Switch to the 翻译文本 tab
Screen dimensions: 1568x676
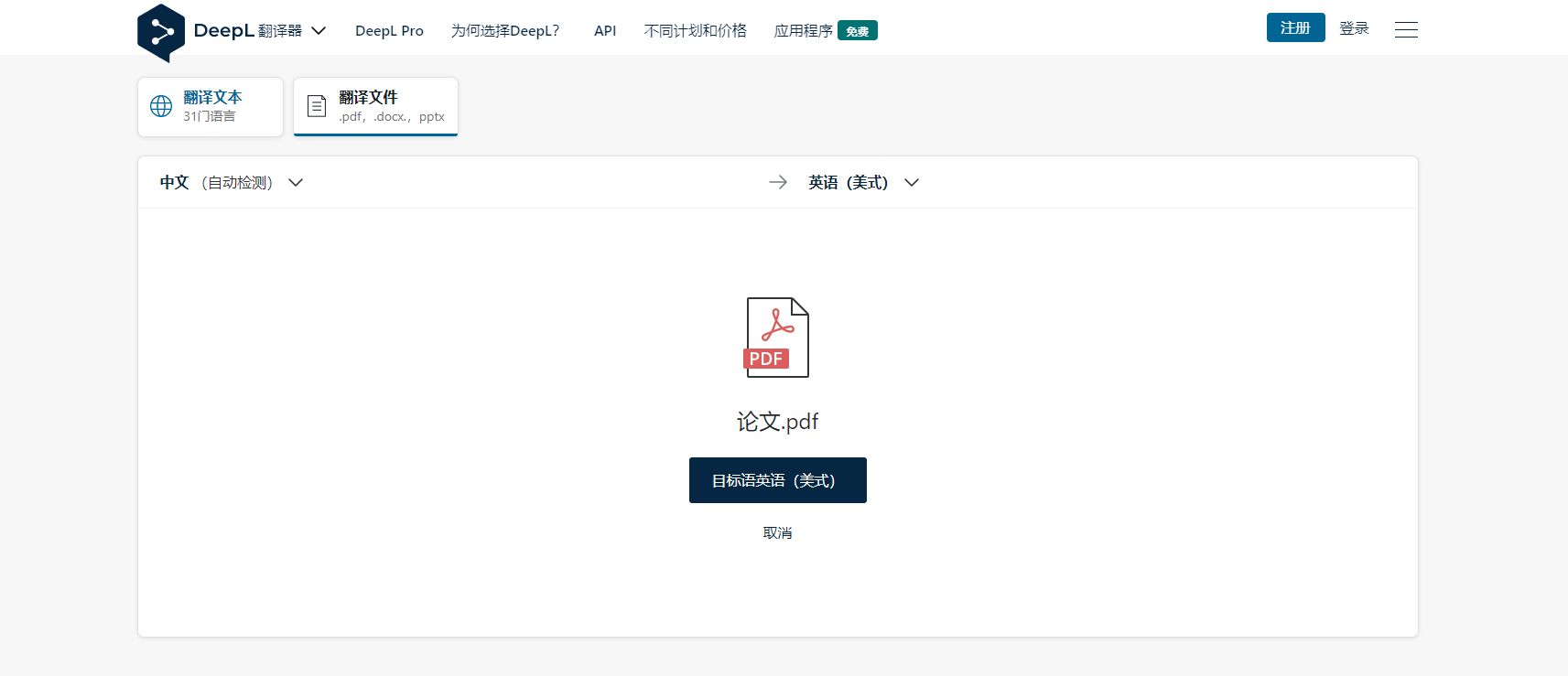click(211, 107)
